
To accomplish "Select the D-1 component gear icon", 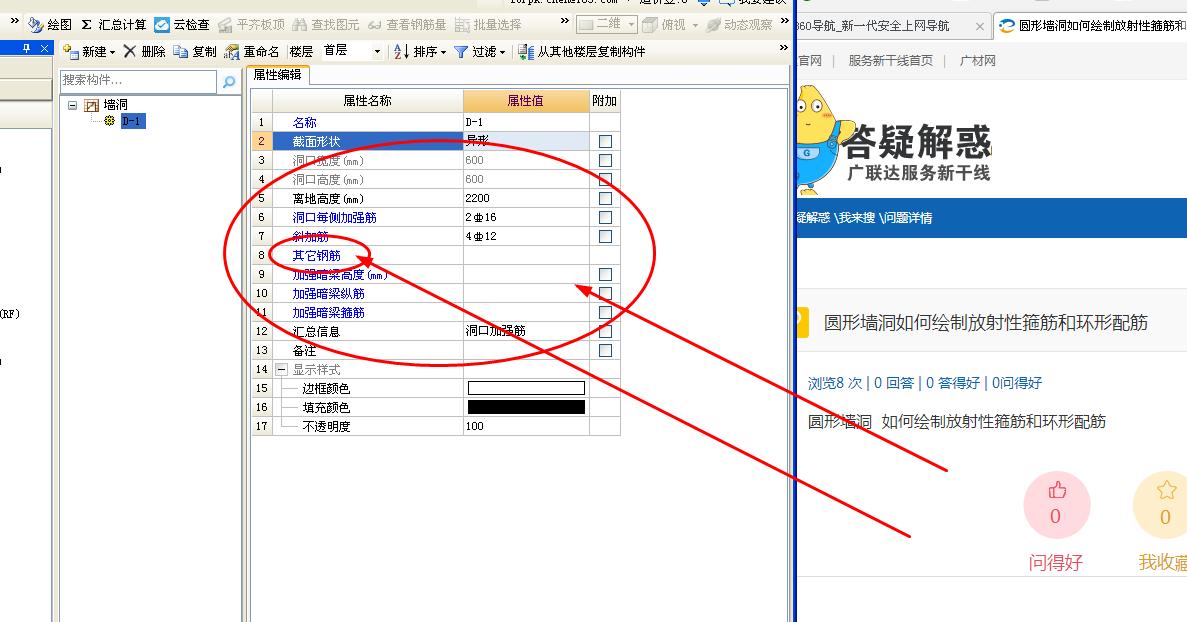I will [x=110, y=120].
